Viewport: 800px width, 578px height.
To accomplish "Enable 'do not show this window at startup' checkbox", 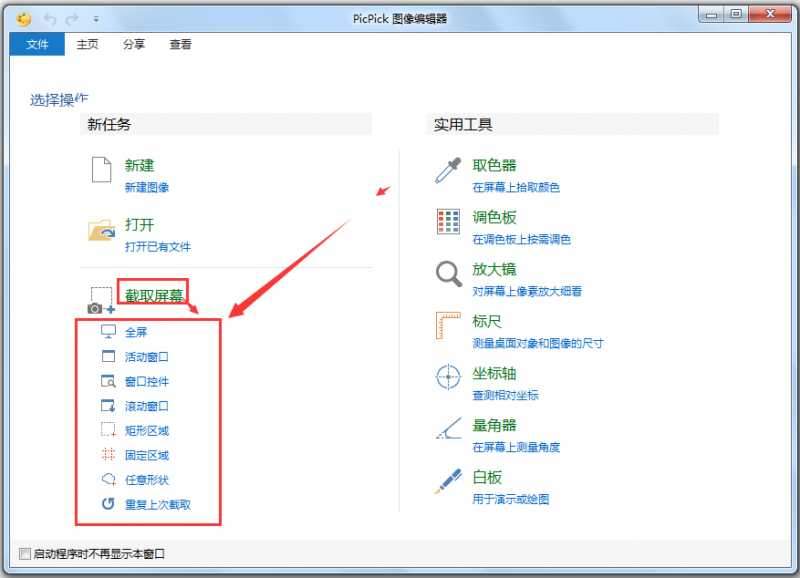I will 26,554.
